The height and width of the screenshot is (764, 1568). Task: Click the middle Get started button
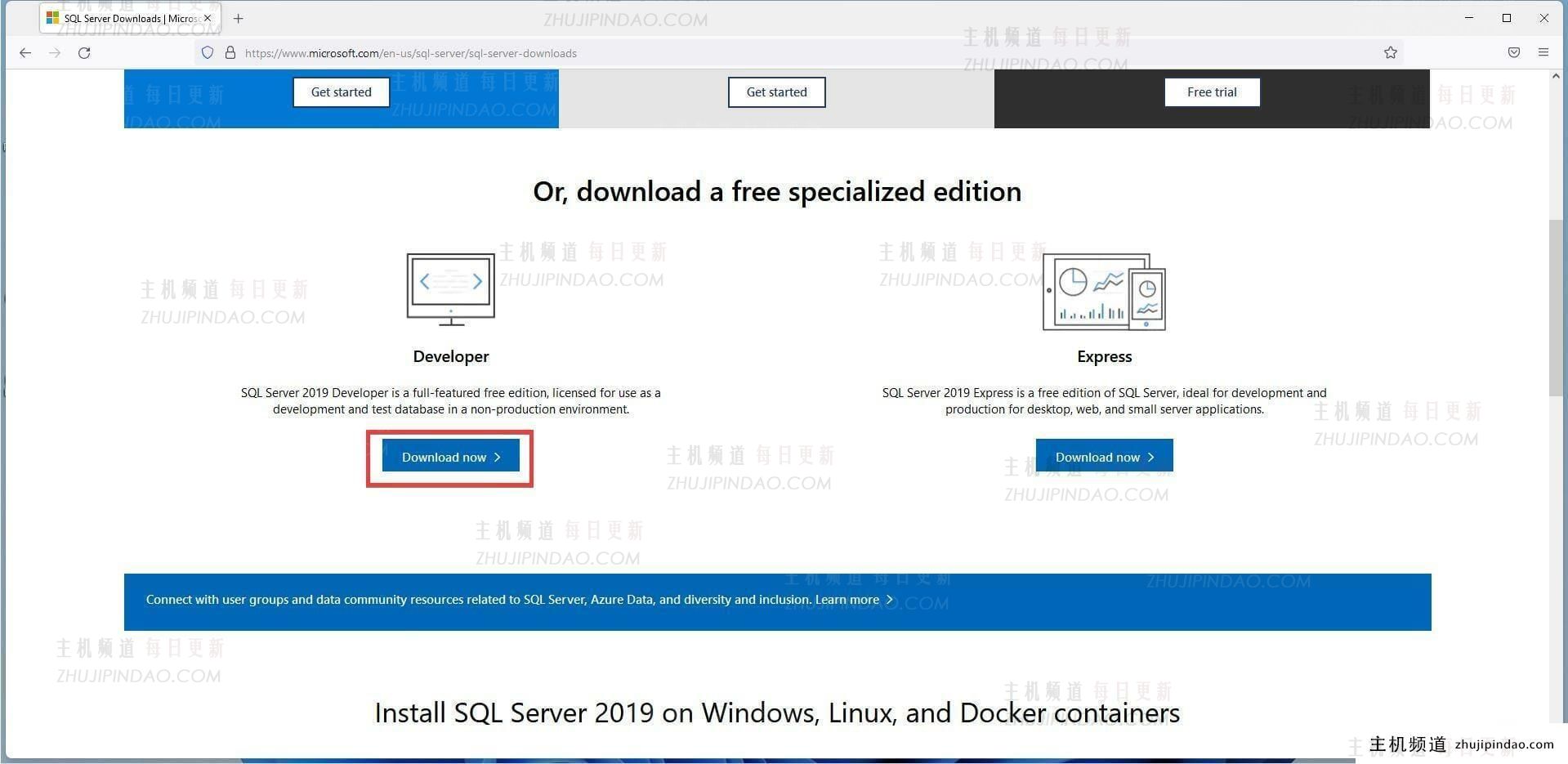[x=775, y=92]
